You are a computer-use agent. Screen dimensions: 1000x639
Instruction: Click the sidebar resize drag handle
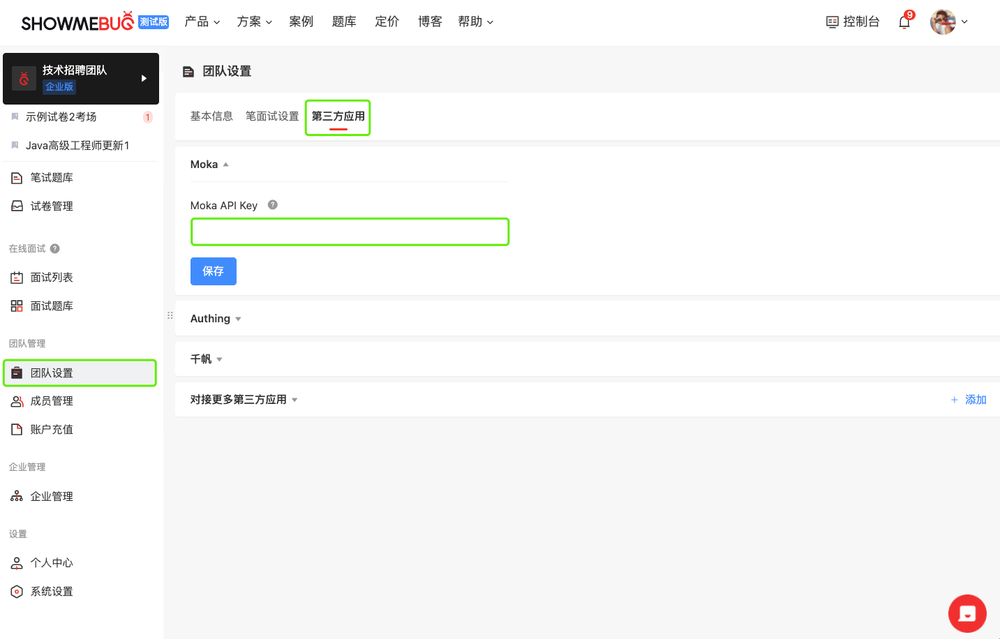tap(169, 316)
